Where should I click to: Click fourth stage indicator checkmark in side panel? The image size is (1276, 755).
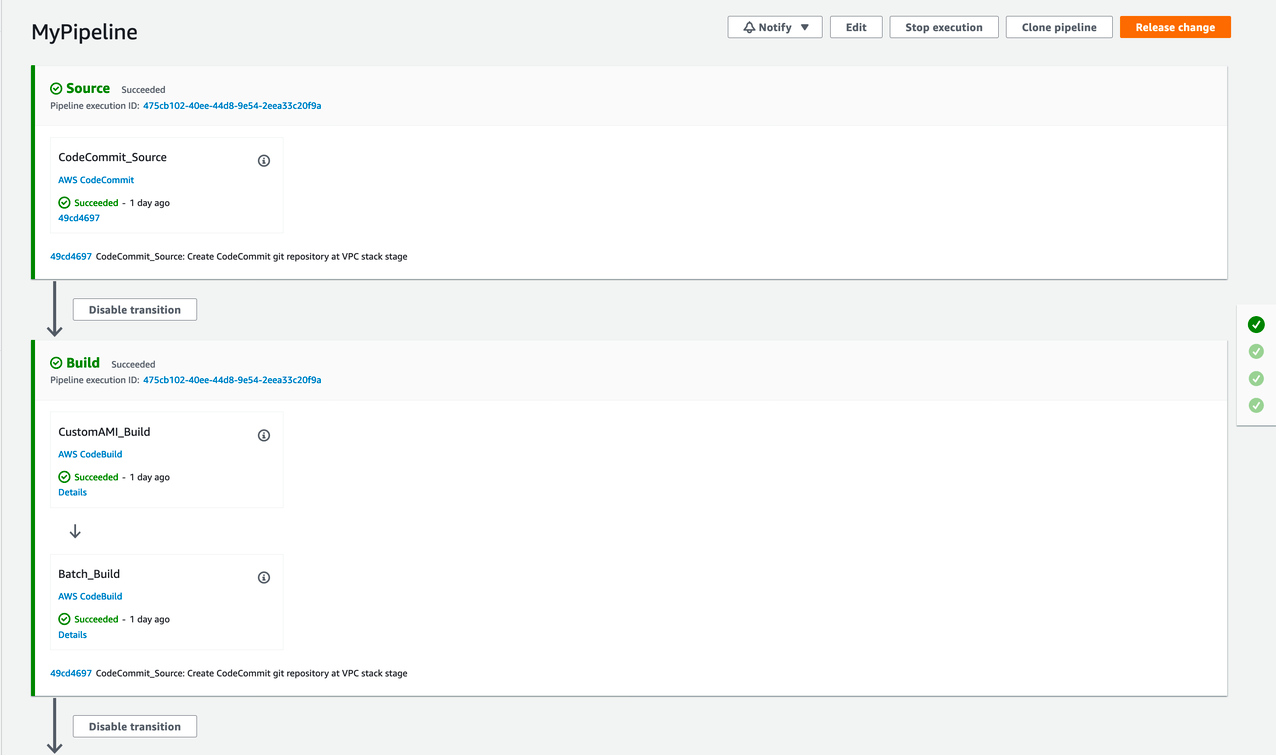click(1256, 405)
